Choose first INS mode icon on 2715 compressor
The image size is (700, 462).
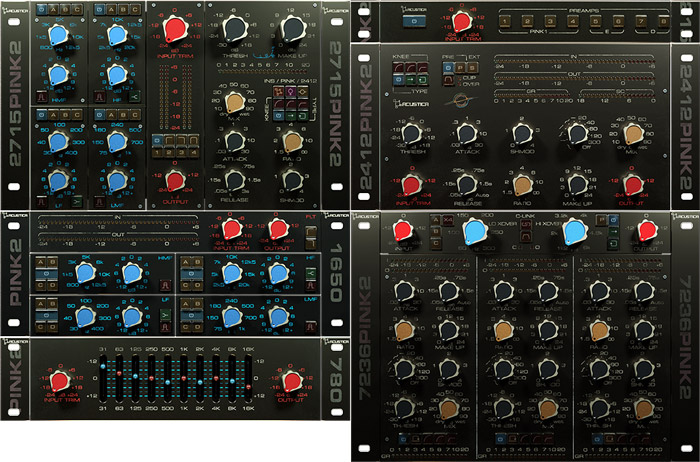[279, 92]
